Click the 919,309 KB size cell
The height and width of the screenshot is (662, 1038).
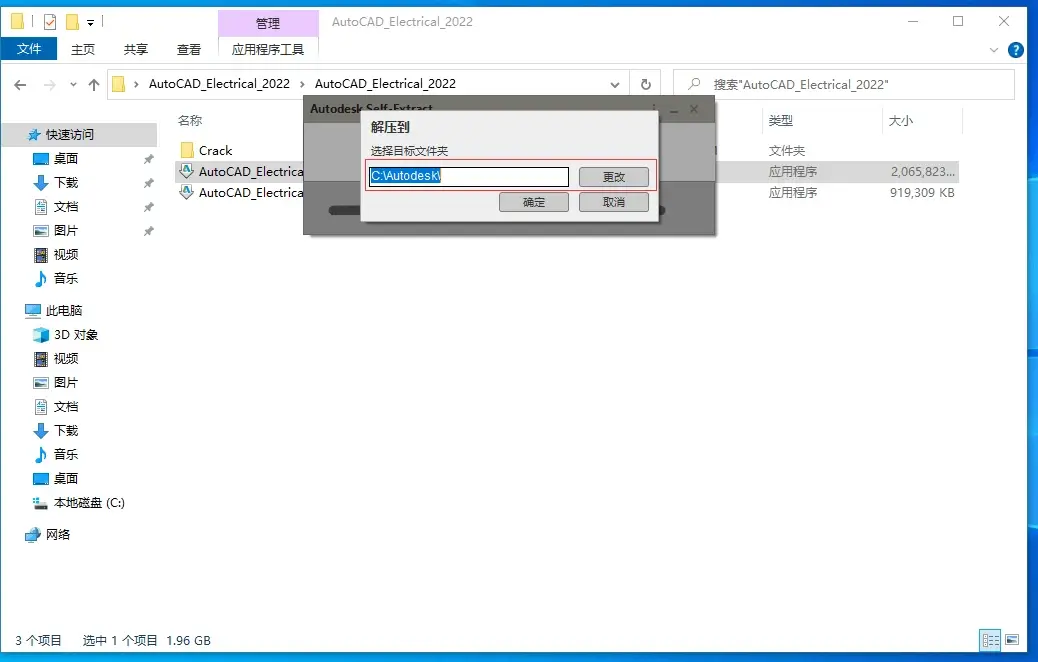(x=922, y=193)
